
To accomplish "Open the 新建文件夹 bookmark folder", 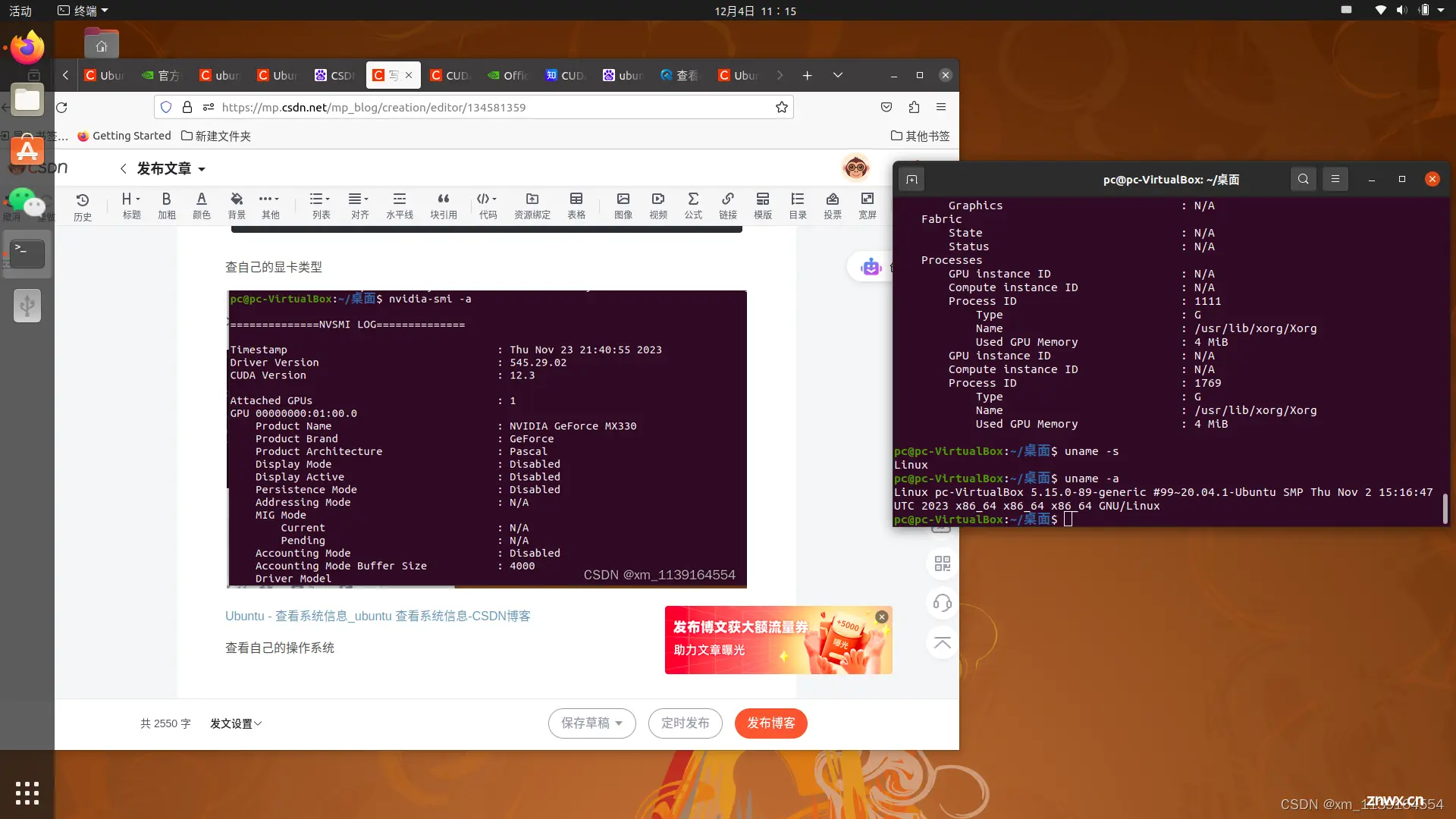I will [216, 136].
